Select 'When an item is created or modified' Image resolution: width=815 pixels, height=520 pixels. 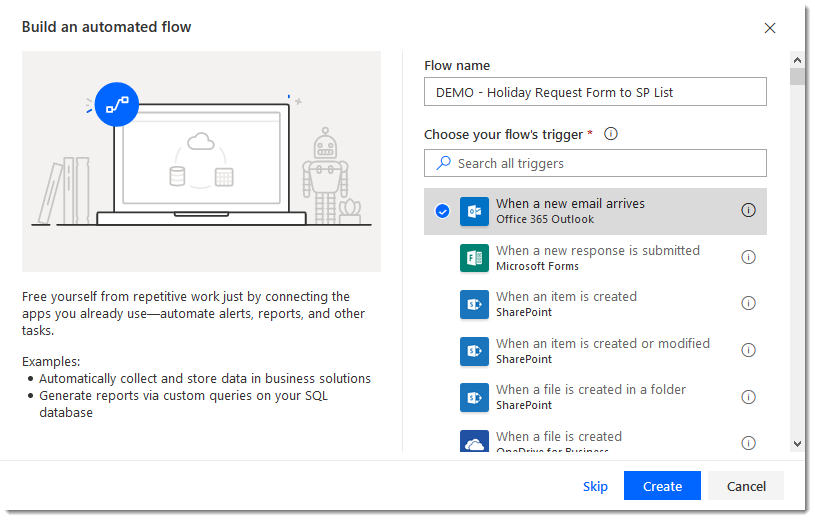tap(595, 351)
